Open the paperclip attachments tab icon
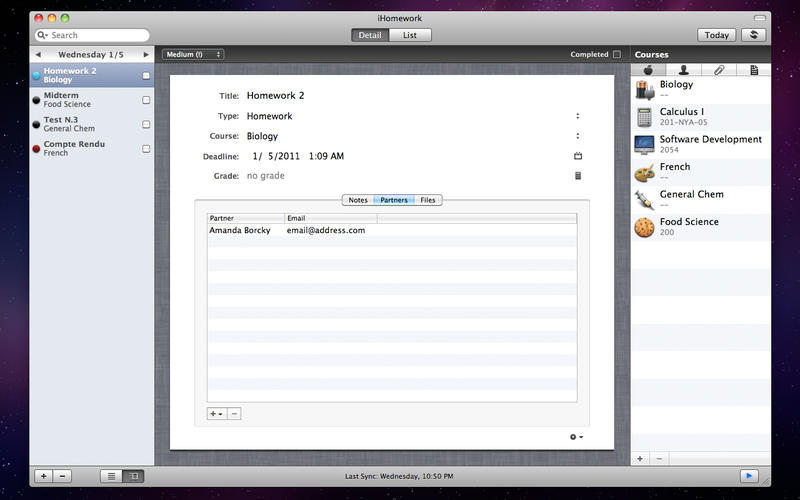The image size is (800, 500). pyautogui.click(x=719, y=70)
